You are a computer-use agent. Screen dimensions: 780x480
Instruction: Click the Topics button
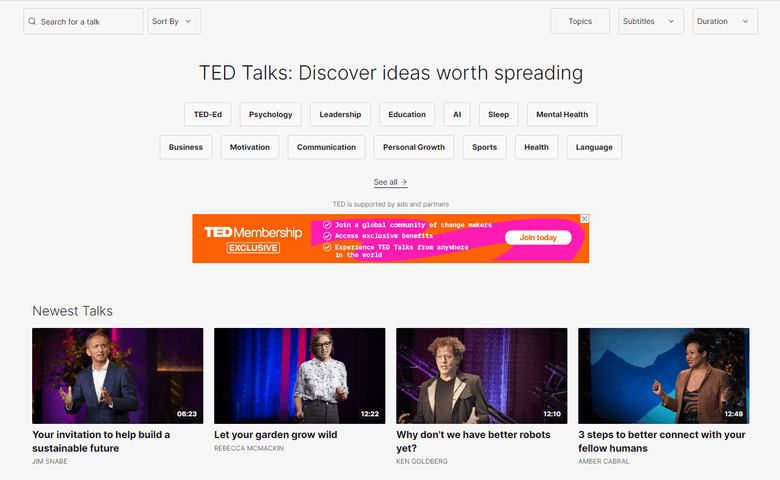580,21
